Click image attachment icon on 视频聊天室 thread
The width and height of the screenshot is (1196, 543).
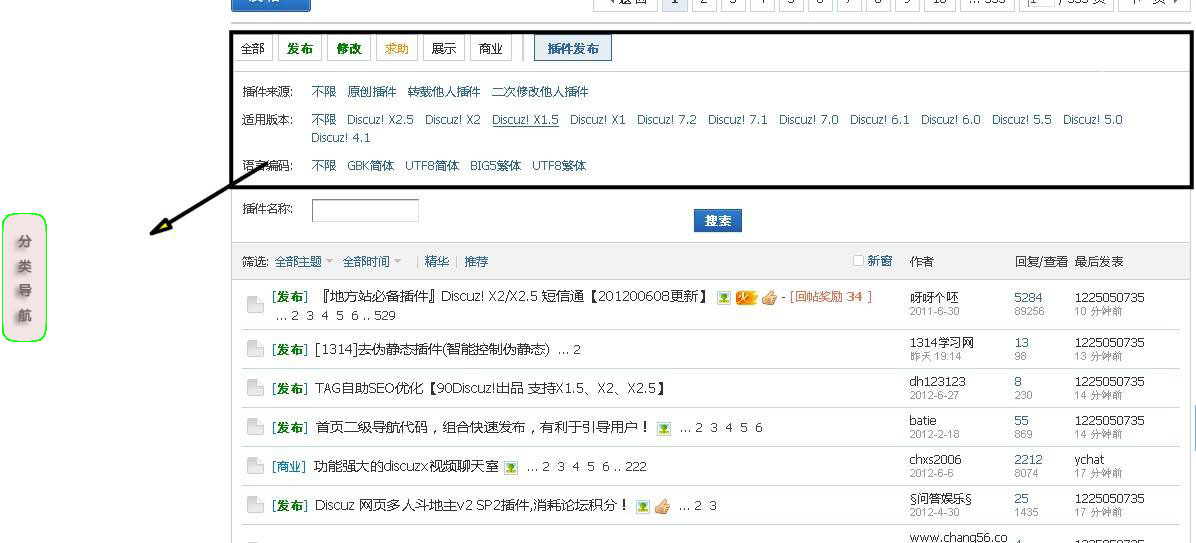(x=510, y=467)
